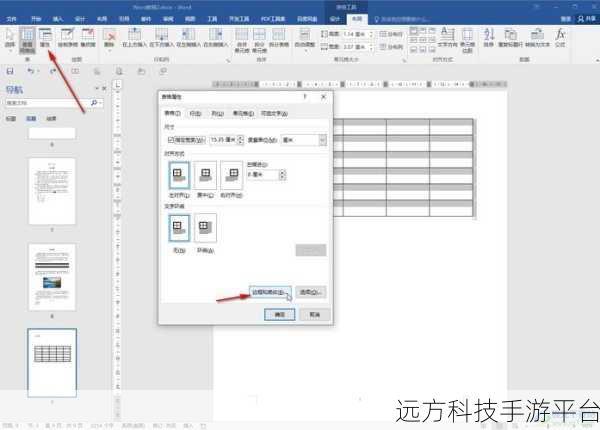The height and width of the screenshot is (430, 600).
Task: Click Convert to Text icon
Action: coord(537,37)
